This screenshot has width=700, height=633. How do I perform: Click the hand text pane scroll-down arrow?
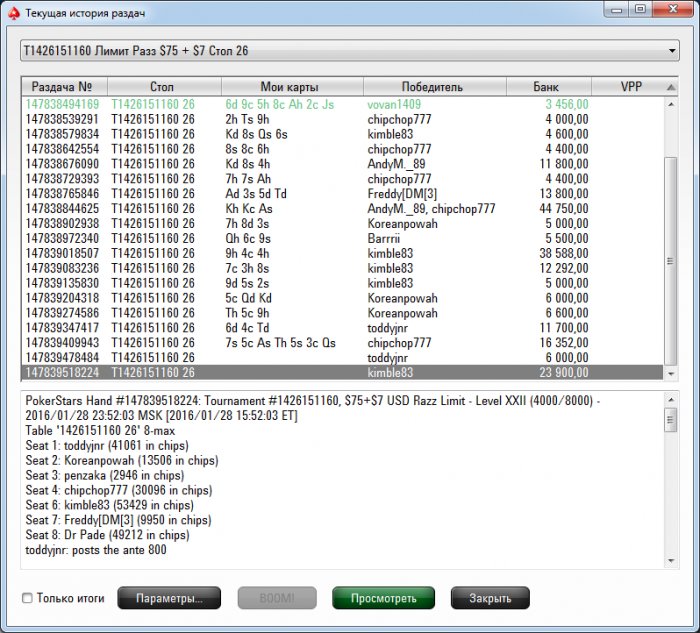pos(671,561)
